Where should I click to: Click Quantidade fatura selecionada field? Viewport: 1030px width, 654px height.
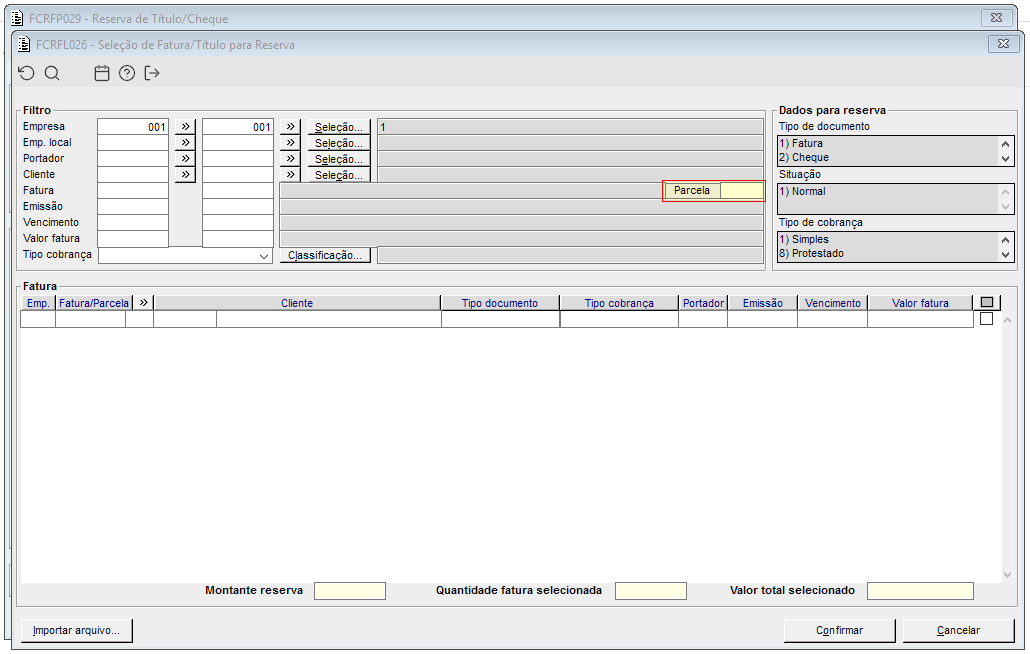(x=651, y=591)
